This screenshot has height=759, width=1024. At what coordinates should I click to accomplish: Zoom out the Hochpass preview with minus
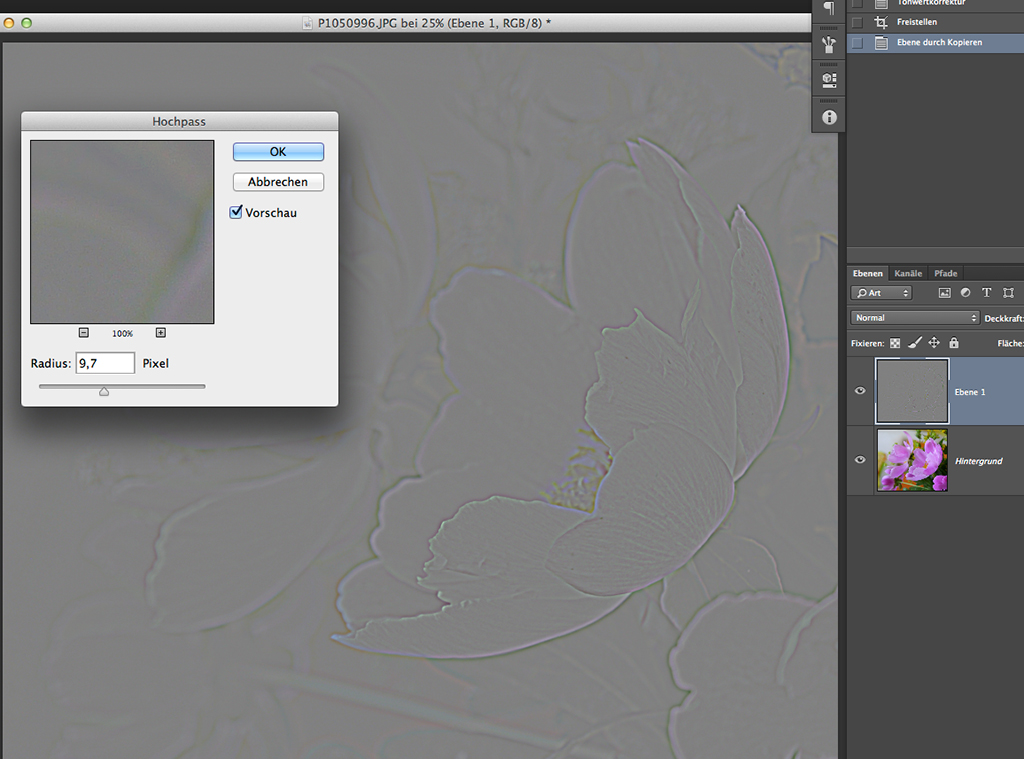click(x=84, y=333)
